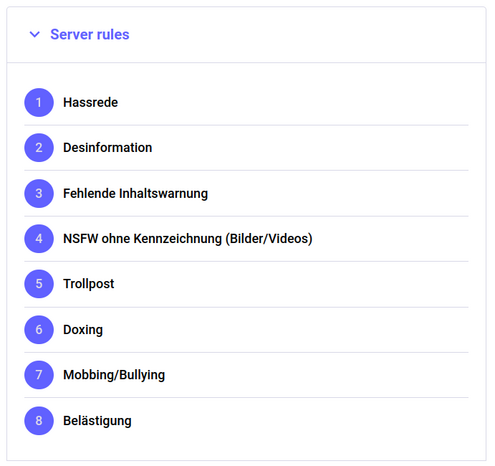This screenshot has width=495, height=466.
Task: Click the number 8 rule badge
Action: pos(39,421)
